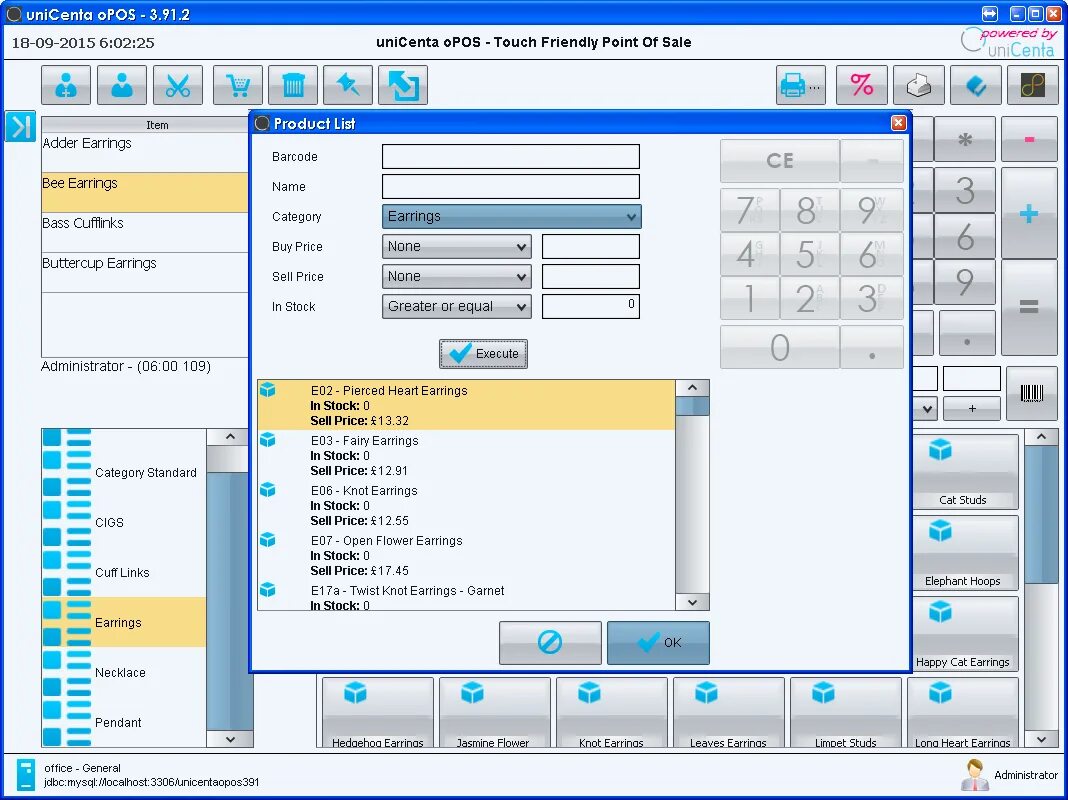
Task: Click the Sell Price value field
Action: point(591,276)
